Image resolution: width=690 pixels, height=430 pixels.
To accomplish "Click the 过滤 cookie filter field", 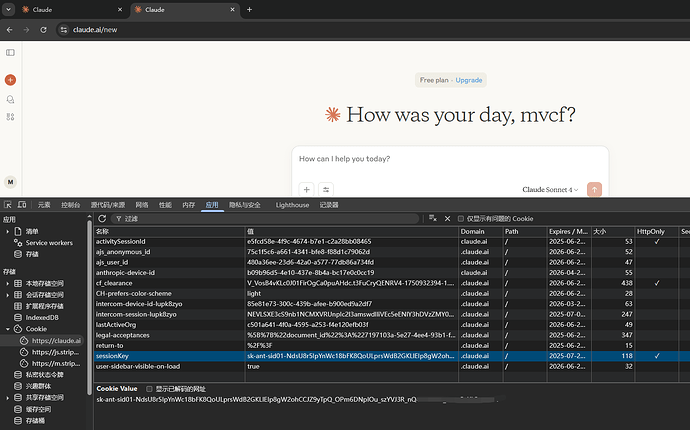I will (264, 219).
